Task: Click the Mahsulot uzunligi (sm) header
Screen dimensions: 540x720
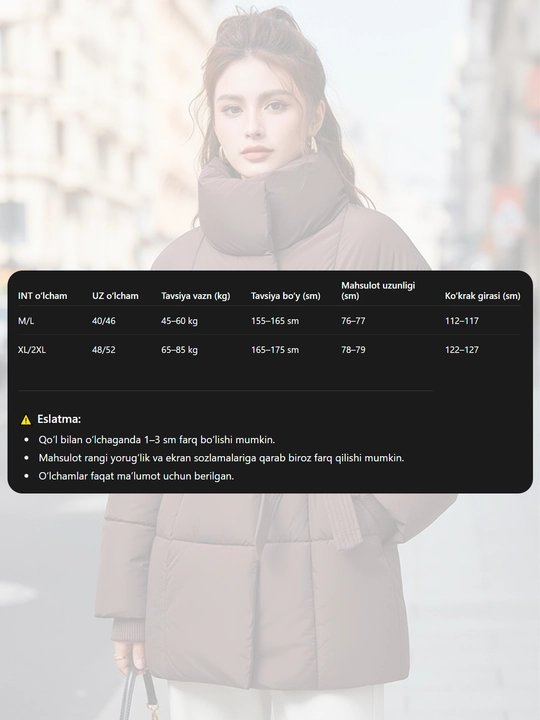Action: click(378, 291)
